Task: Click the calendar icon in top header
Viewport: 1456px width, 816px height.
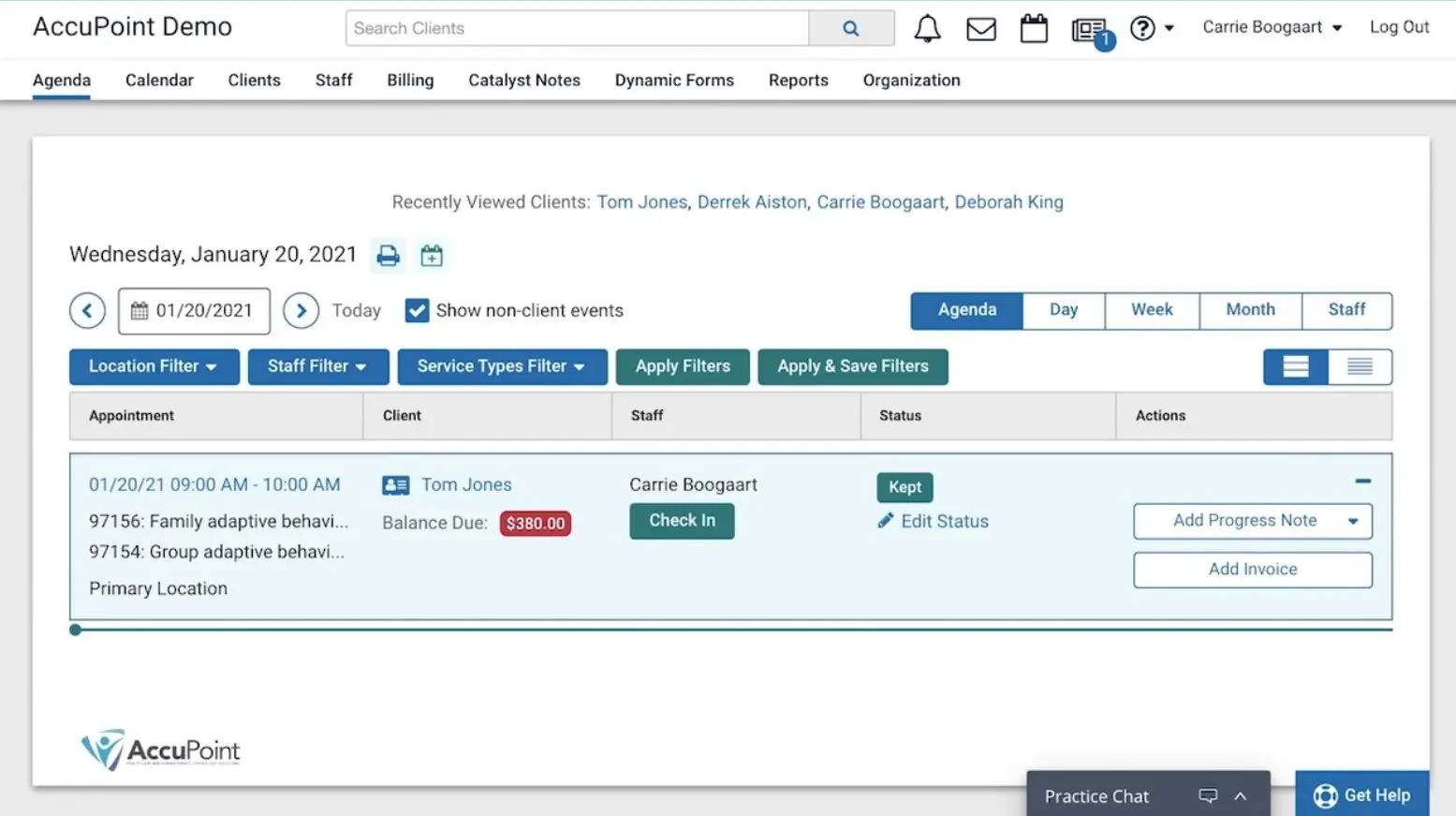Action: click(x=1034, y=29)
